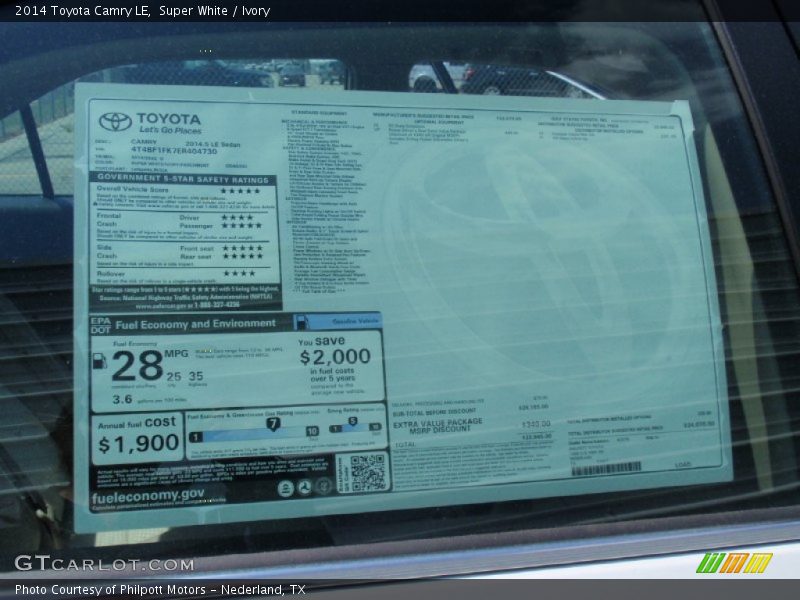Click the gas pump icon beside 28 MPG
The height and width of the screenshot is (600, 800).
click(x=99, y=361)
